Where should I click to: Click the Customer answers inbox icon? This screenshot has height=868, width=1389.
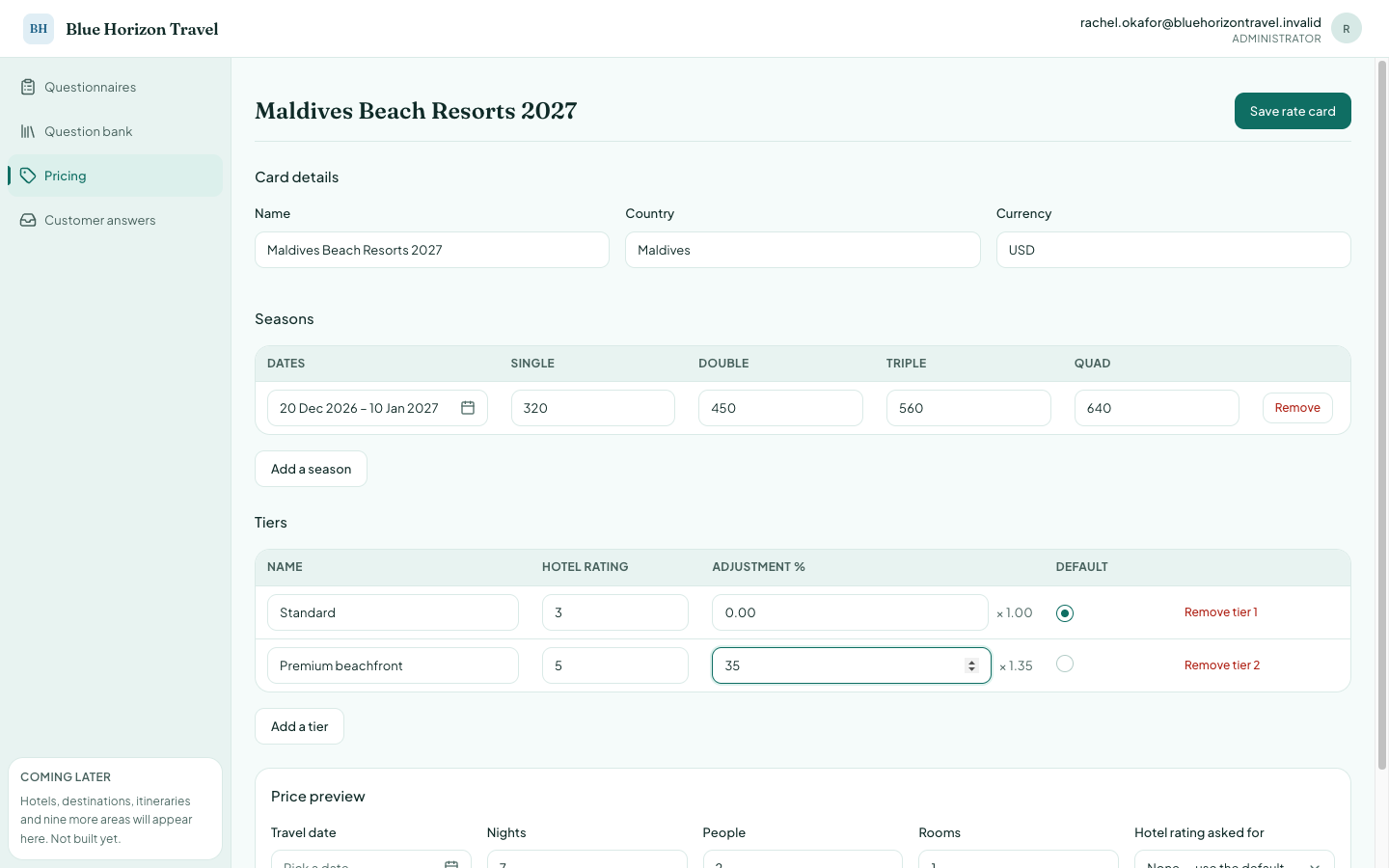28,220
